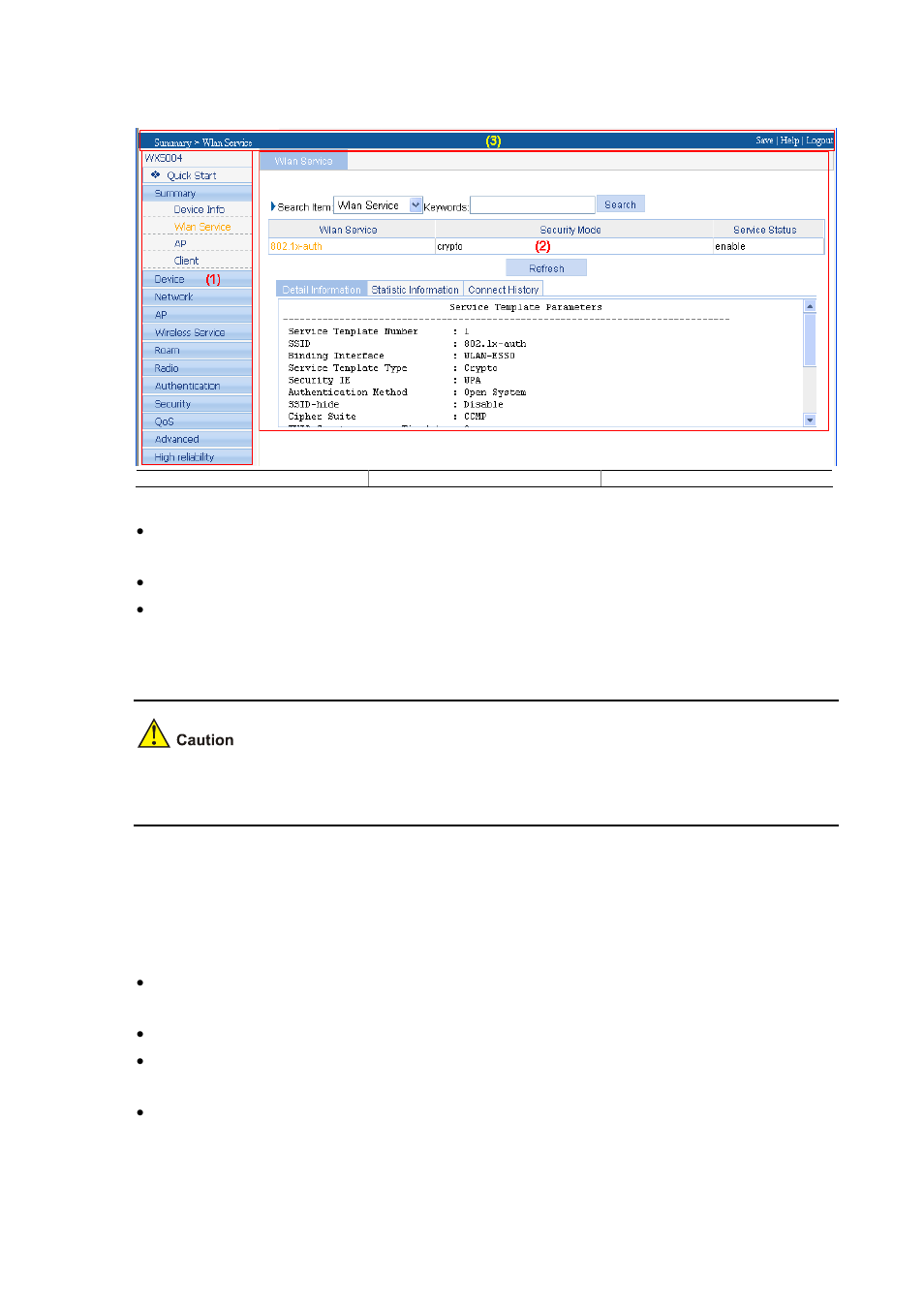Collapse the Summary menu section
924x1308 pixels.
(197, 193)
